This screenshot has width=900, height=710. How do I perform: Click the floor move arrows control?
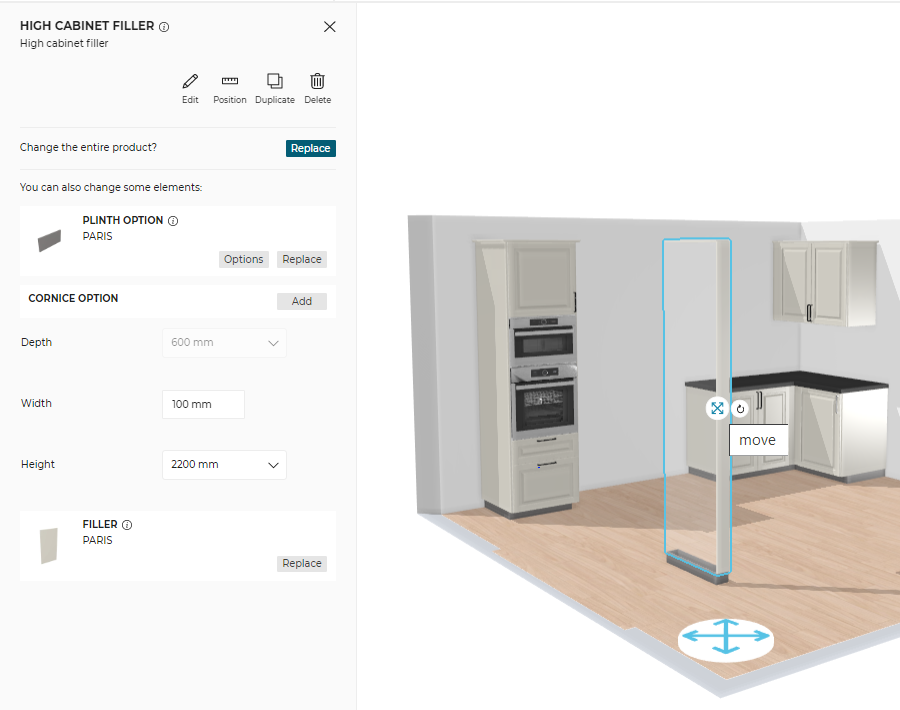tap(726, 638)
